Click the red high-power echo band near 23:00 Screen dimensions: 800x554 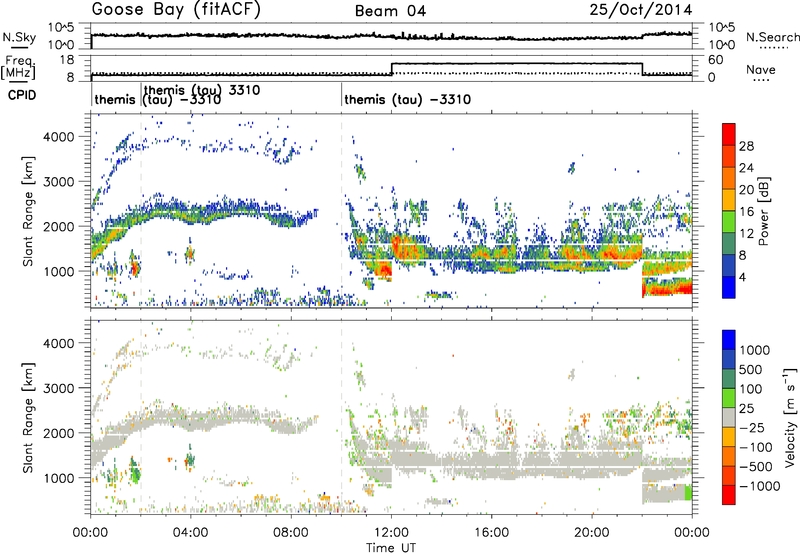(667, 289)
